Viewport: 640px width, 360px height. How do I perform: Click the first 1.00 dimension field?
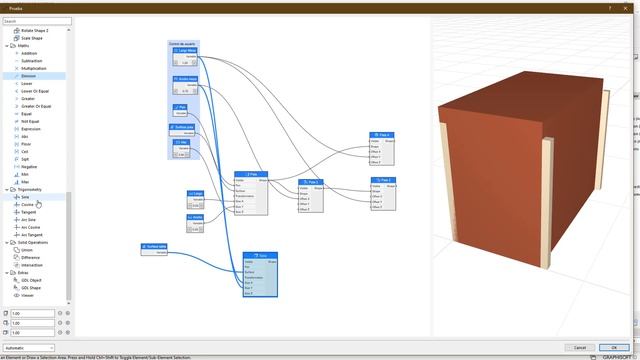32,313
